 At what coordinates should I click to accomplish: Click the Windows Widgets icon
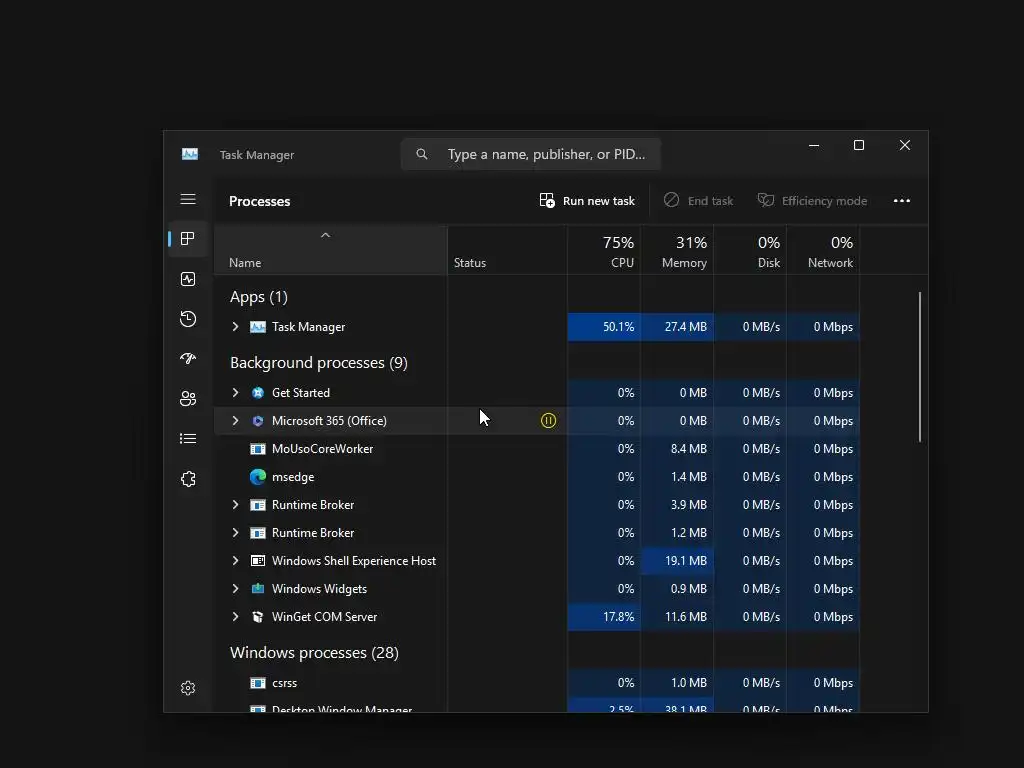coord(258,588)
